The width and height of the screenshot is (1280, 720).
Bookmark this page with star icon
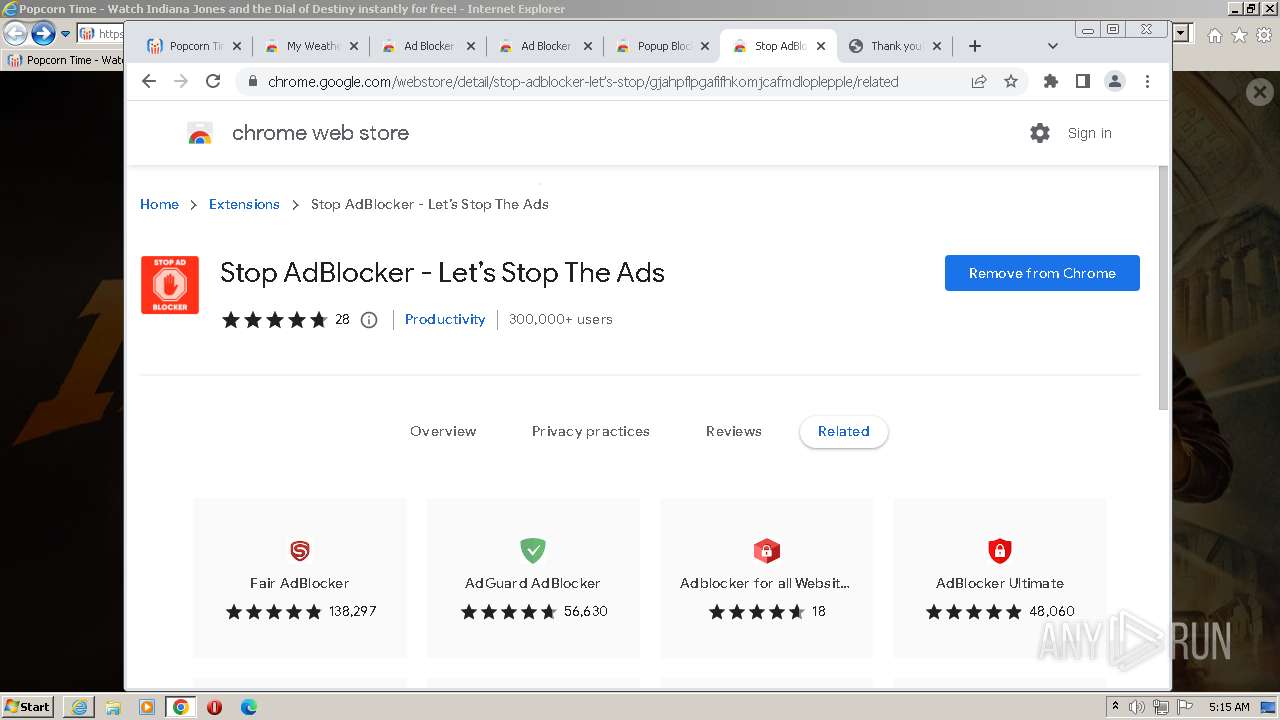1011,82
